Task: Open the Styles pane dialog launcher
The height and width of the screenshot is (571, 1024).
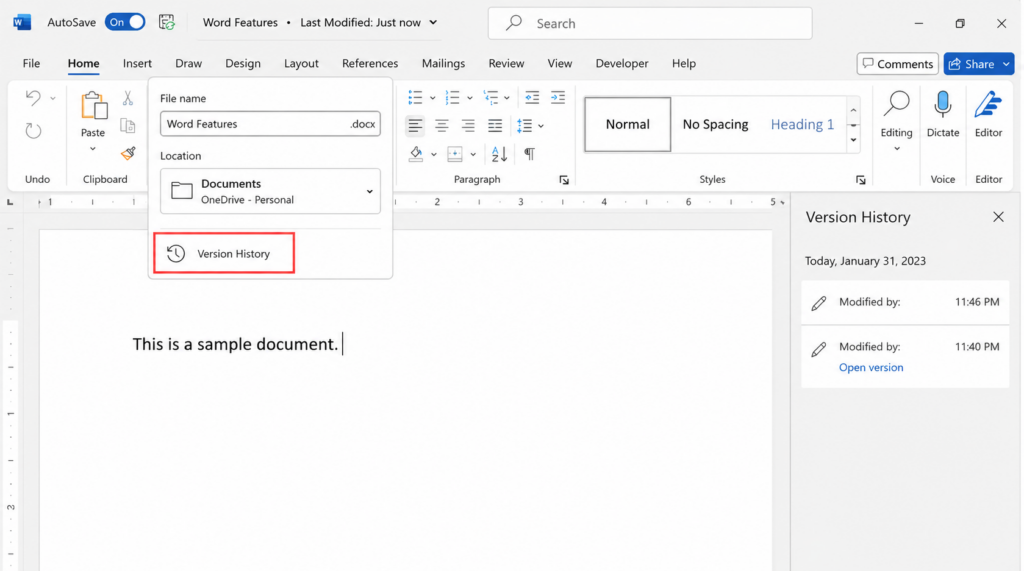Action: 861,180
